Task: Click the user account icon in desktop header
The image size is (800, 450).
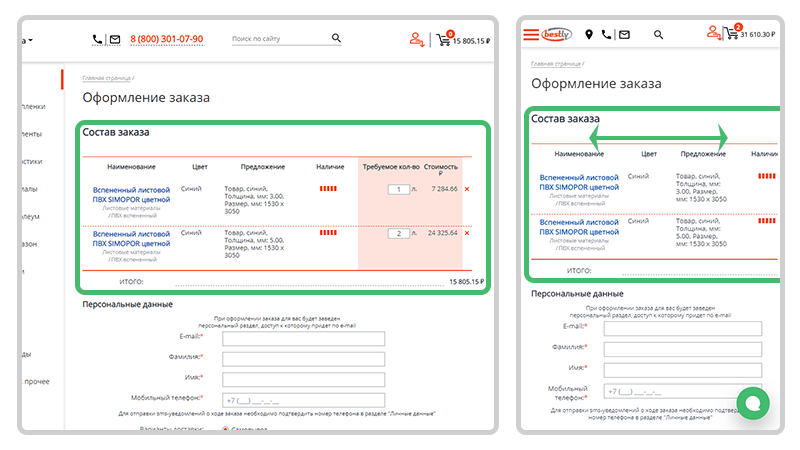Action: [417, 39]
